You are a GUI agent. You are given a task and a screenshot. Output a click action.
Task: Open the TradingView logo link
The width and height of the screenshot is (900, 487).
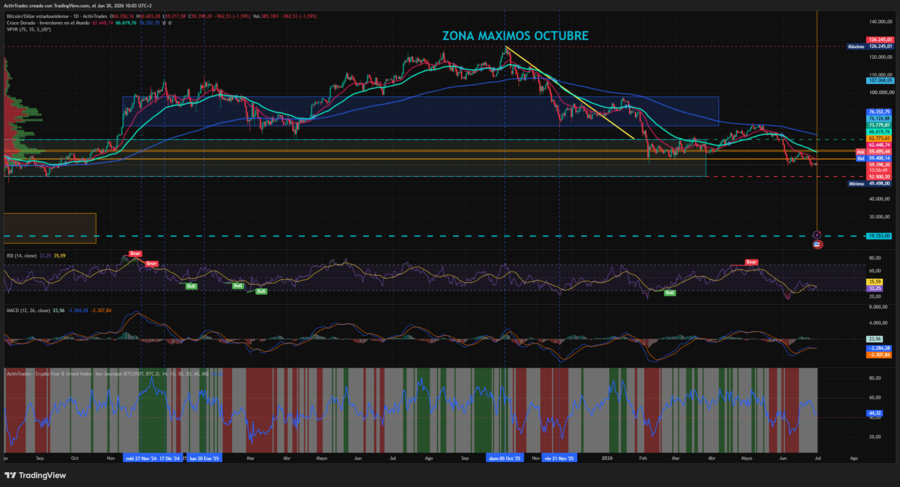point(35,476)
